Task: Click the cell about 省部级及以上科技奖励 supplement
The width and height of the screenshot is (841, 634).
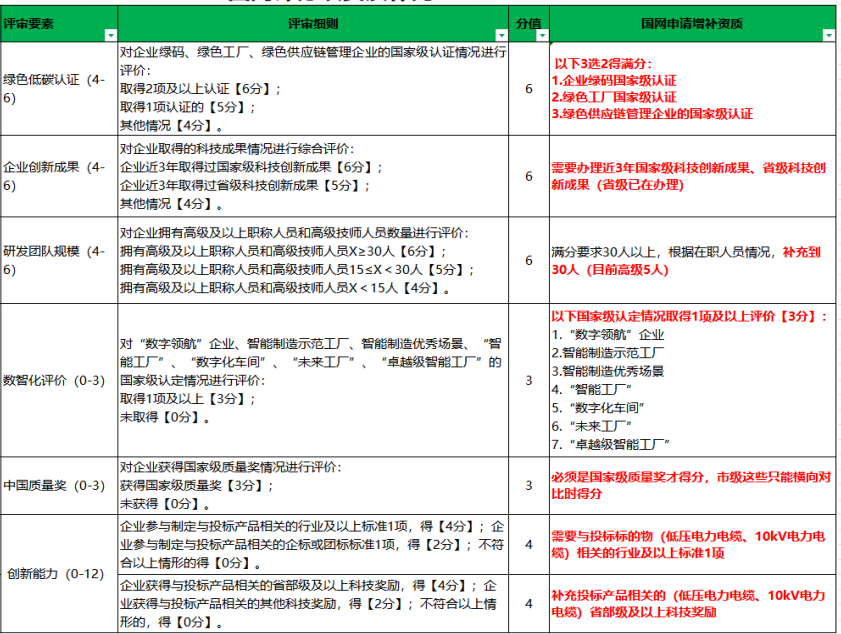Action: point(690,603)
